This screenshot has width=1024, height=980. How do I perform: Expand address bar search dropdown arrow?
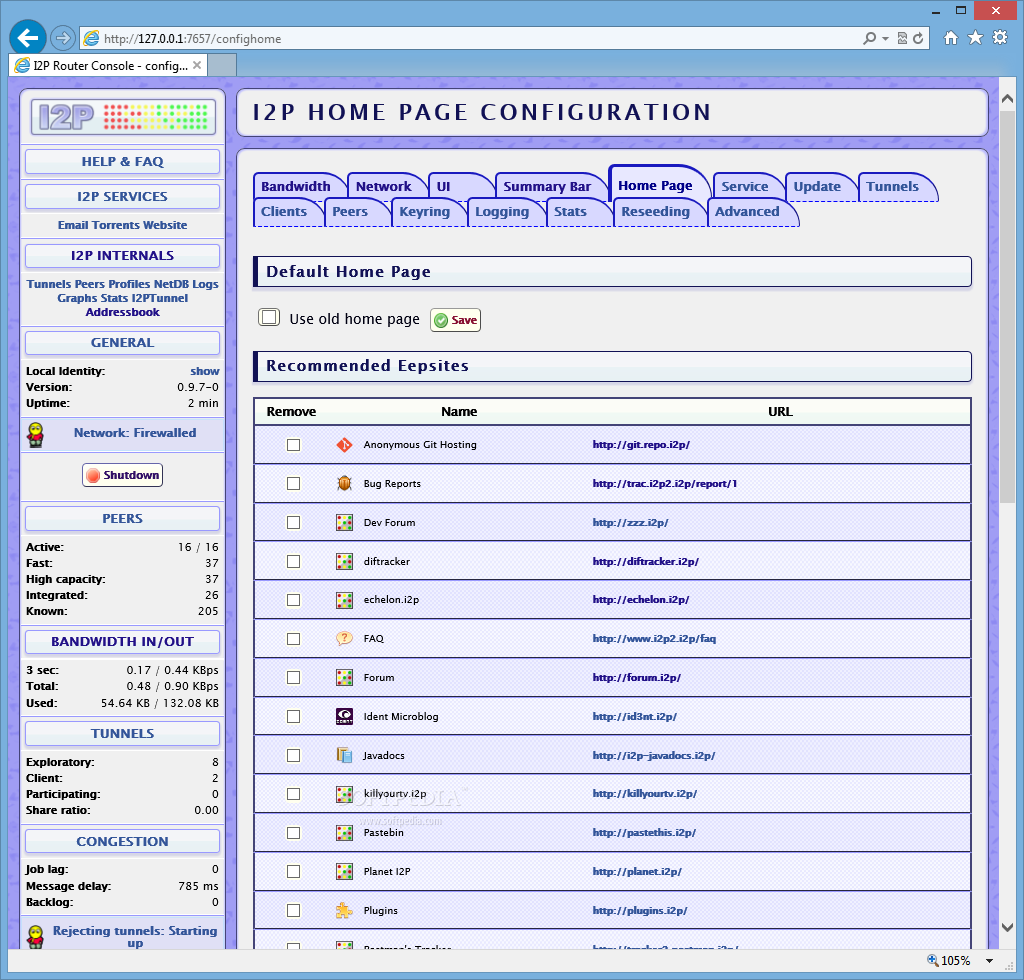(886, 39)
